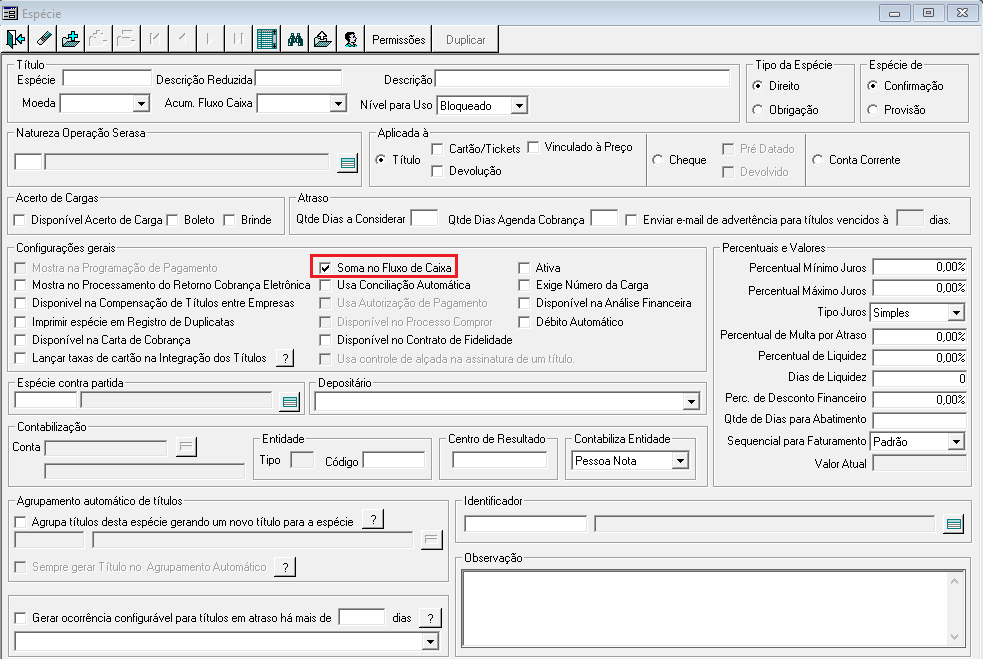Click the Agrupamento automático lookup icon

click(x=431, y=539)
